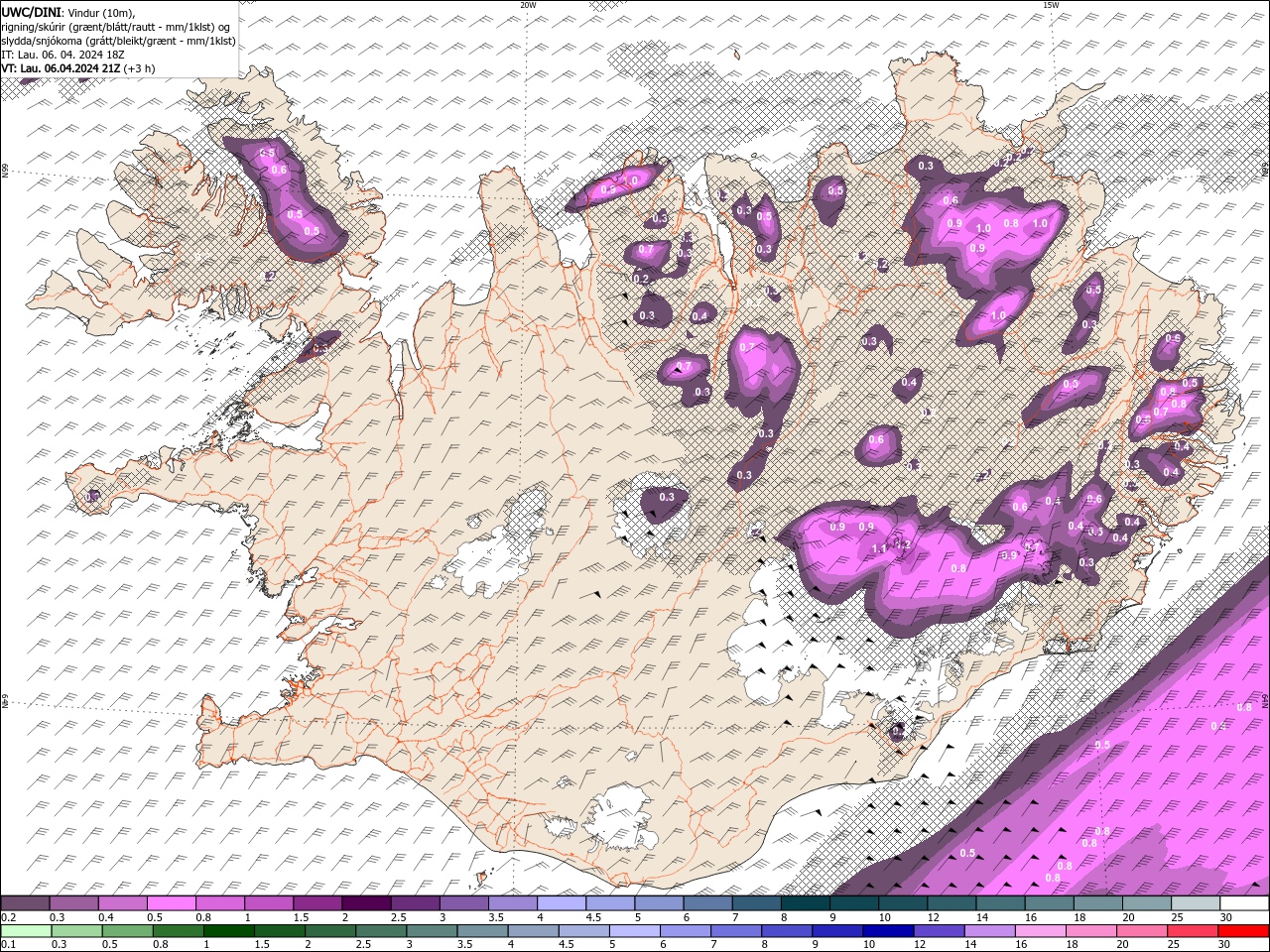Click the palest green 0.1 rain scale swatch
This screenshot has height=952, width=1270.
(x=25, y=931)
